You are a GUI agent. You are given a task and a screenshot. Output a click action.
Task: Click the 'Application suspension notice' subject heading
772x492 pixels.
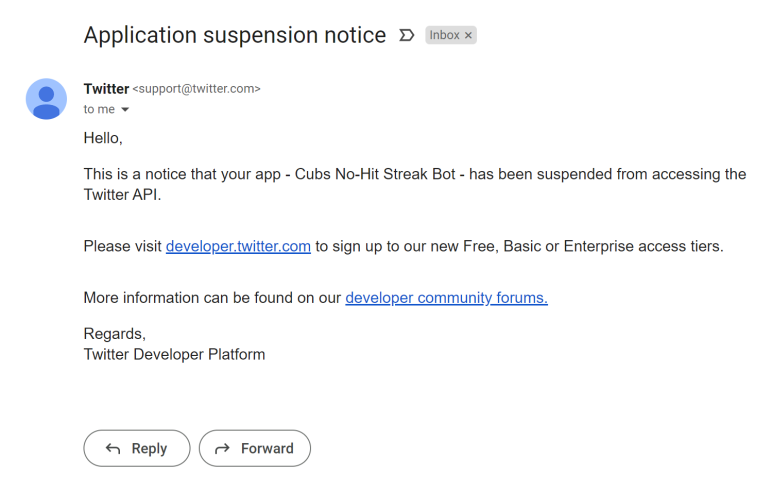pos(235,35)
